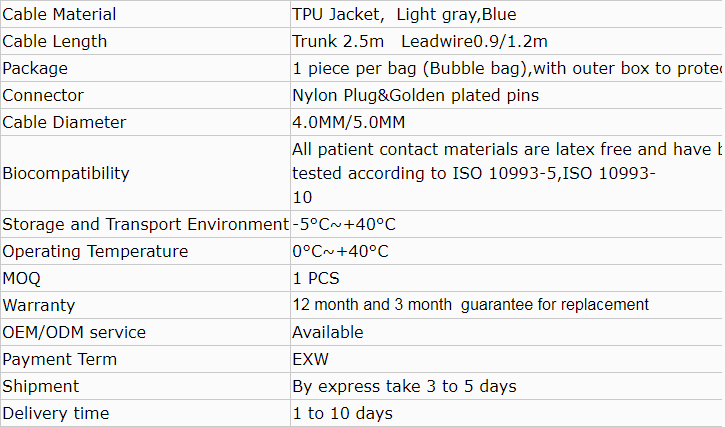
Task: Click the 4.0MM/5.0MM value
Action: point(348,122)
